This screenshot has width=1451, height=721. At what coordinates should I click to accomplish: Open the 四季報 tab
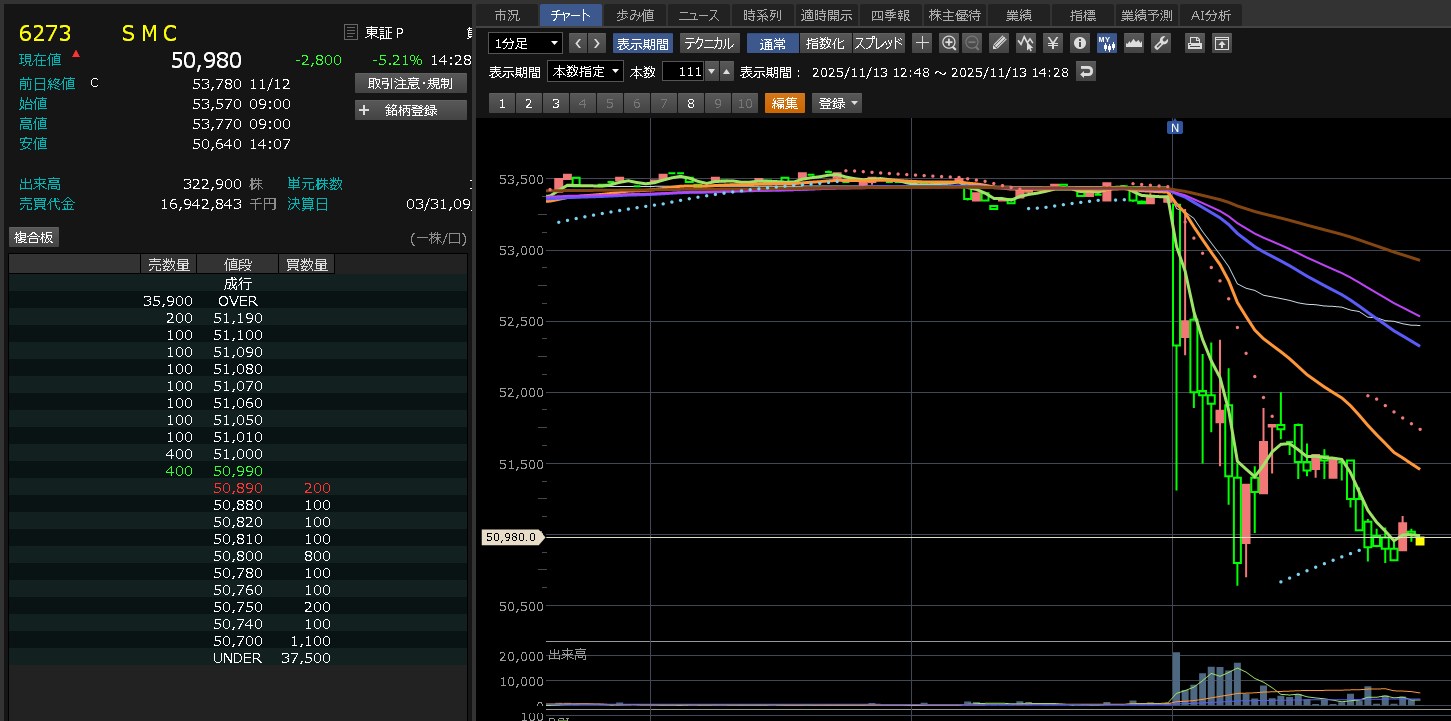click(890, 15)
